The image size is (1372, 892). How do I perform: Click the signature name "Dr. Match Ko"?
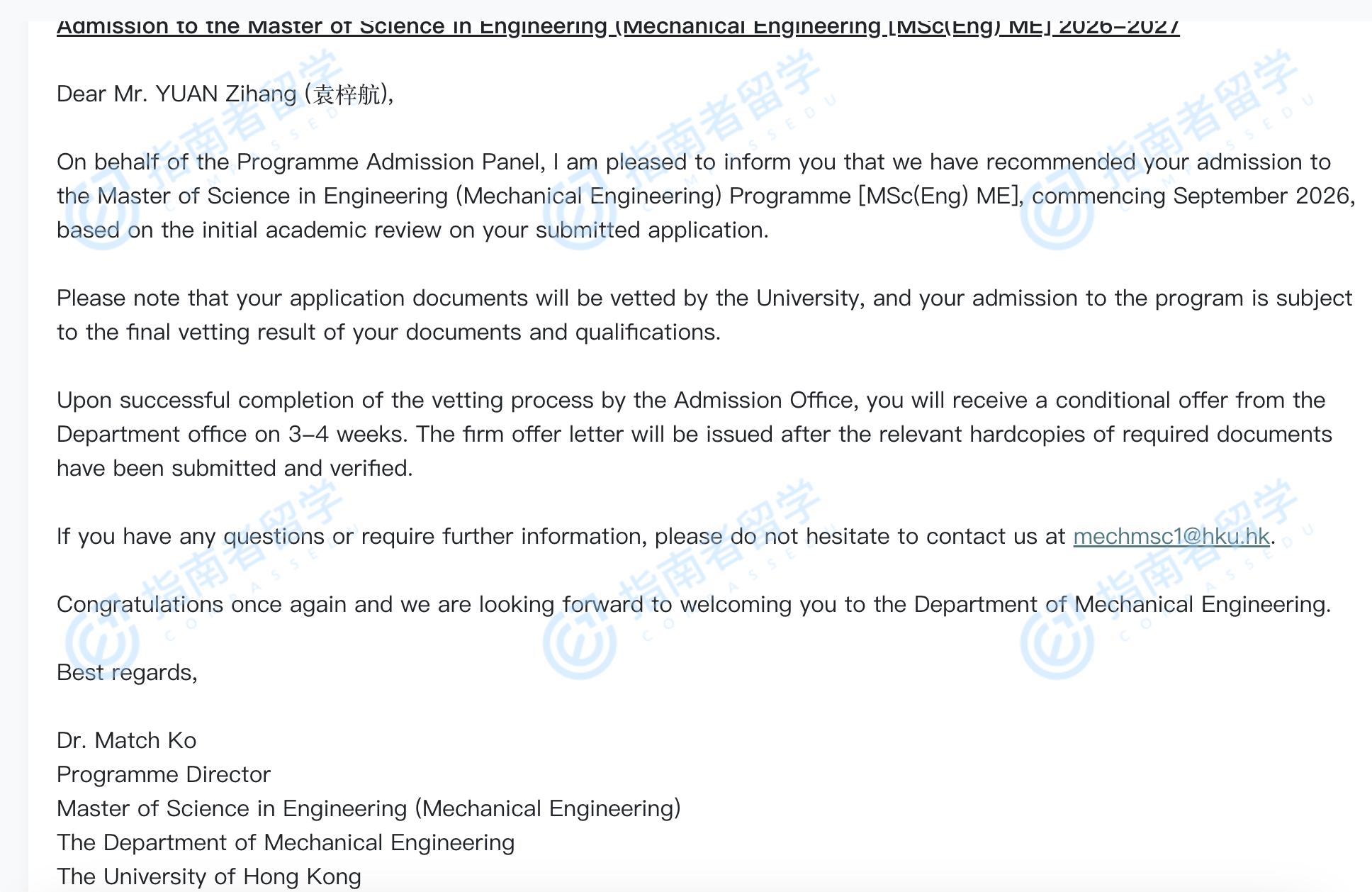click(126, 741)
